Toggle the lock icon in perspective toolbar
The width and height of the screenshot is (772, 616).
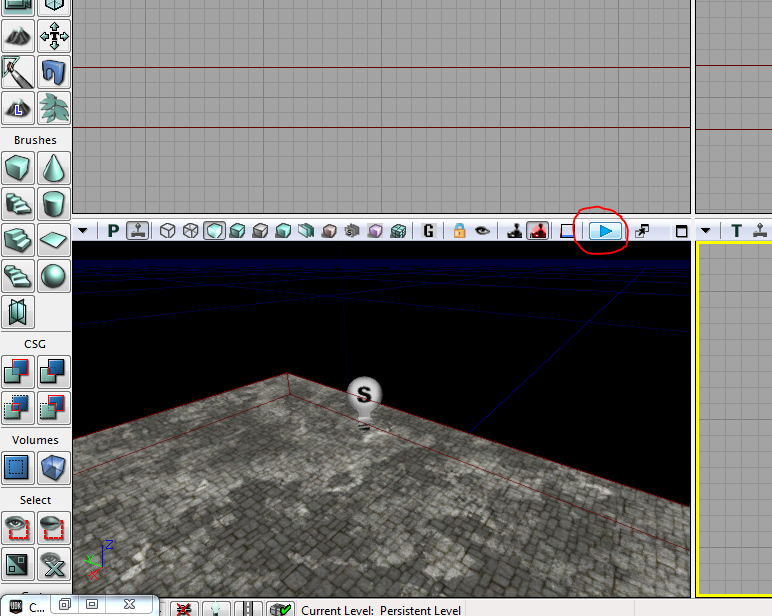[x=459, y=230]
